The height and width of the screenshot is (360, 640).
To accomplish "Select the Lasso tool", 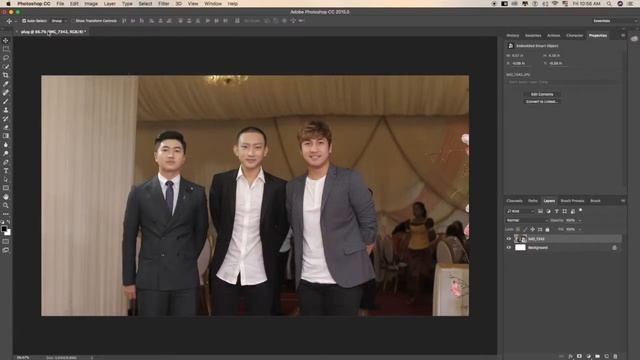I will pyautogui.click(x=6, y=58).
